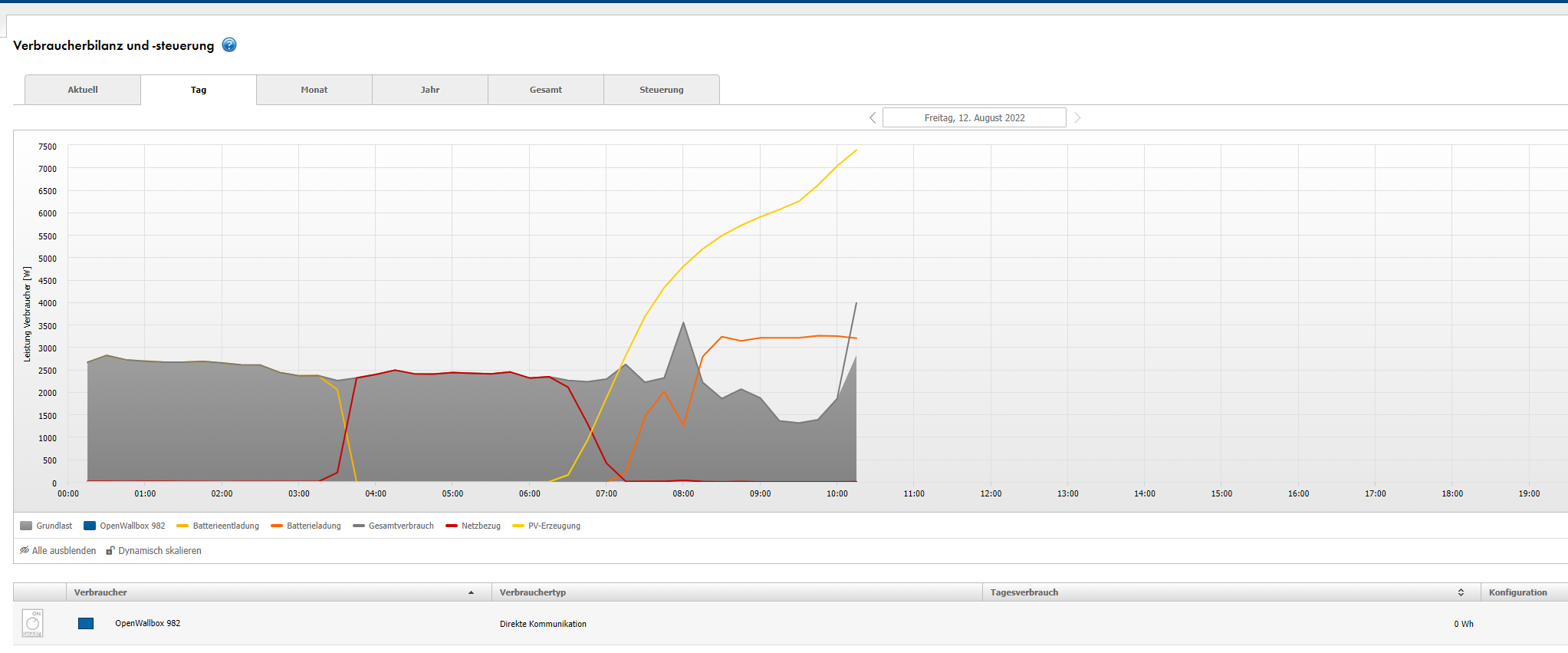Viewport: 1568px width, 653px height.
Task: Click the blue help question mark icon
Action: (x=229, y=45)
